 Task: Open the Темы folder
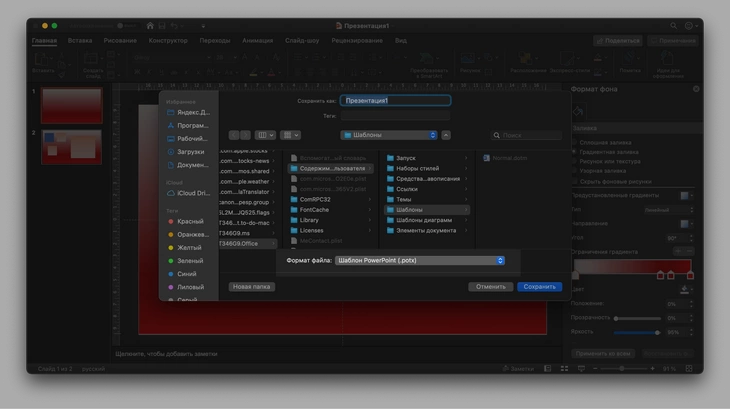427,199
